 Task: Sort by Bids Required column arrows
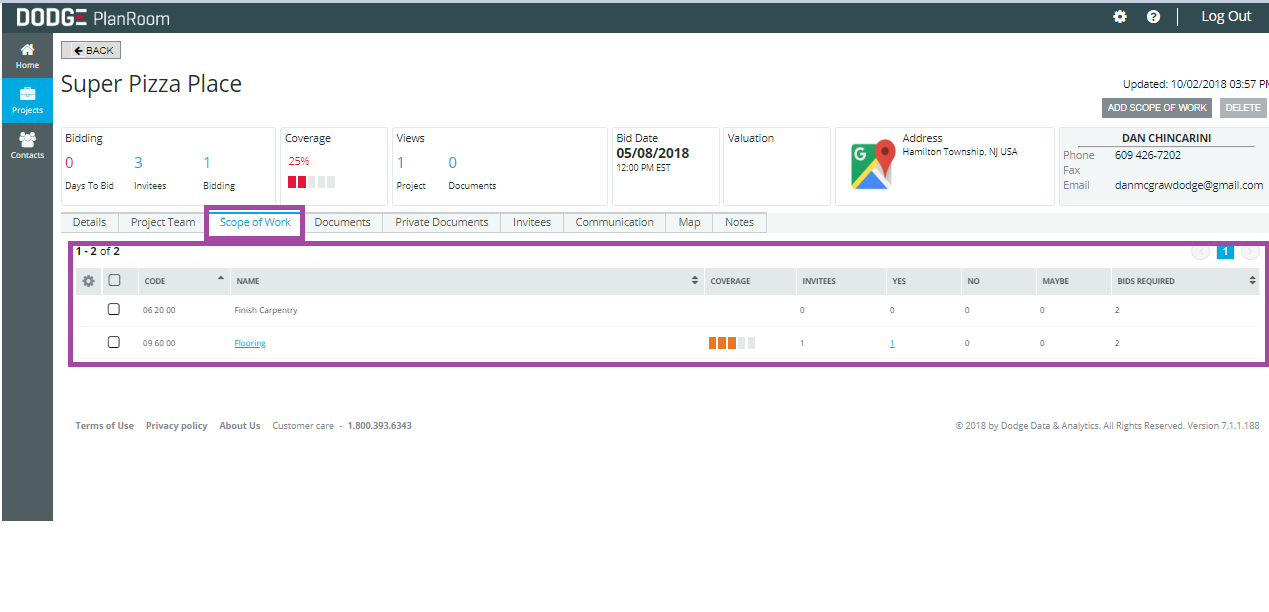pyautogui.click(x=1252, y=281)
